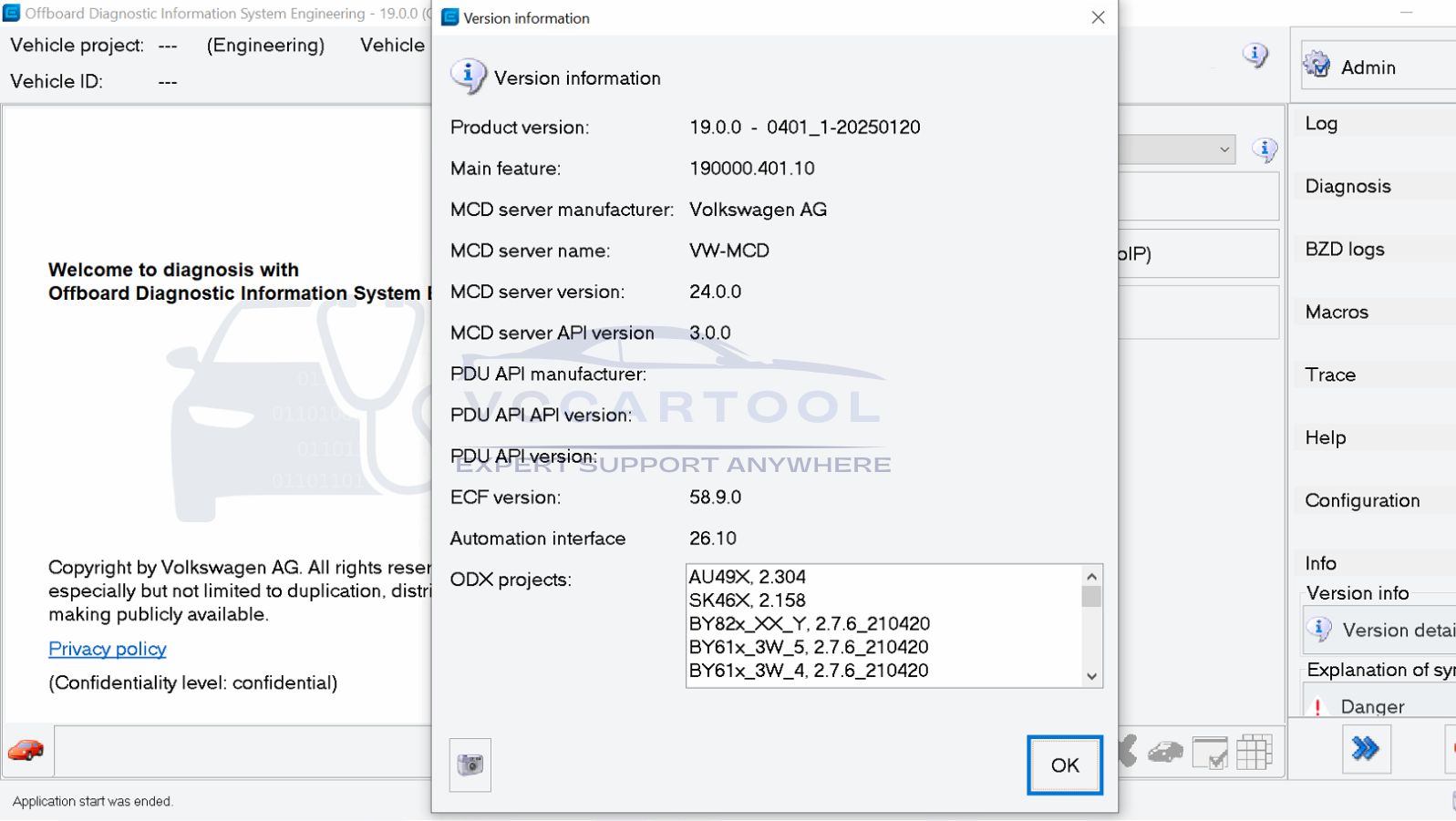This screenshot has height=821, width=1456.
Task: Click the product version value 19.0.0 - 0401_1-20250120
Action: click(805, 128)
